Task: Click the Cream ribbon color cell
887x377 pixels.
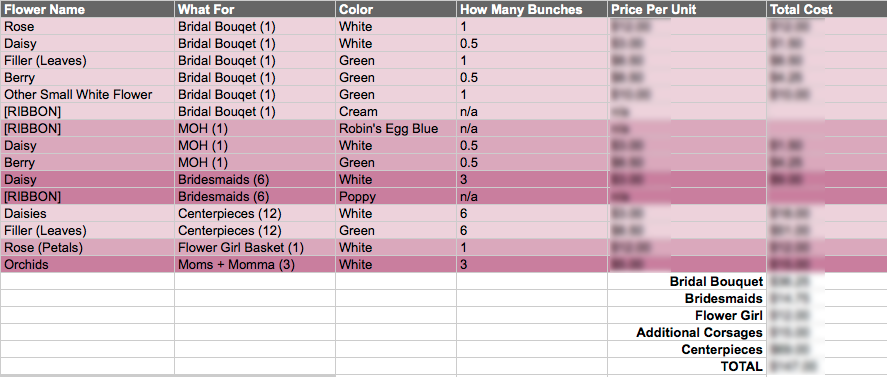Action: 395,112
